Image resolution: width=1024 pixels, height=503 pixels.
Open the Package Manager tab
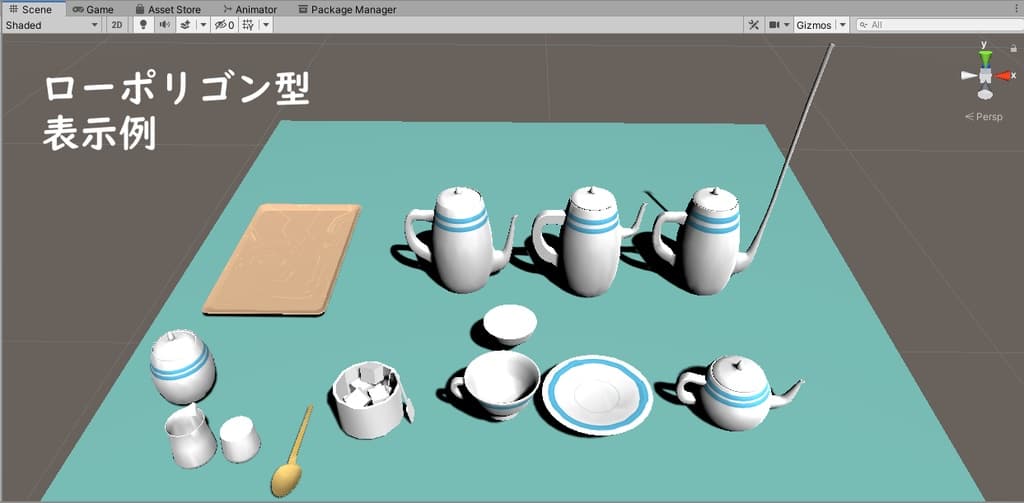click(x=347, y=9)
